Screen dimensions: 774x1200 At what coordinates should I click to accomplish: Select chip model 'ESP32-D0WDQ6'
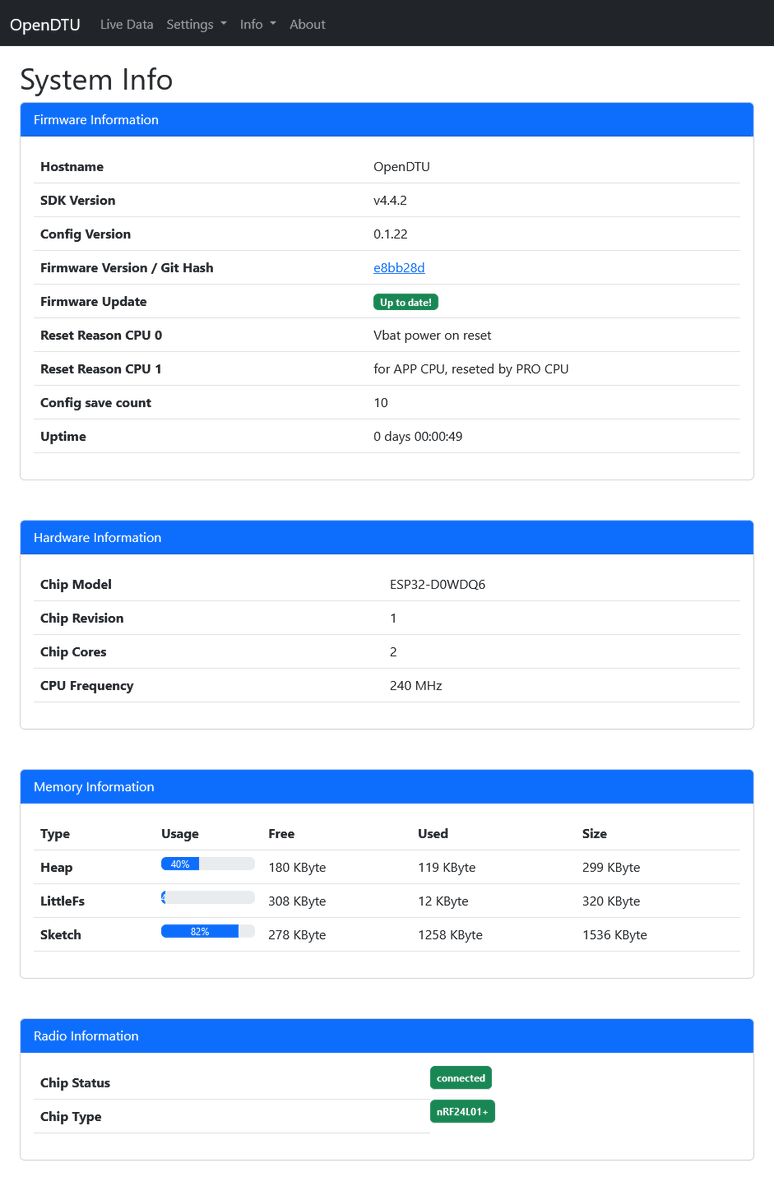click(x=438, y=585)
